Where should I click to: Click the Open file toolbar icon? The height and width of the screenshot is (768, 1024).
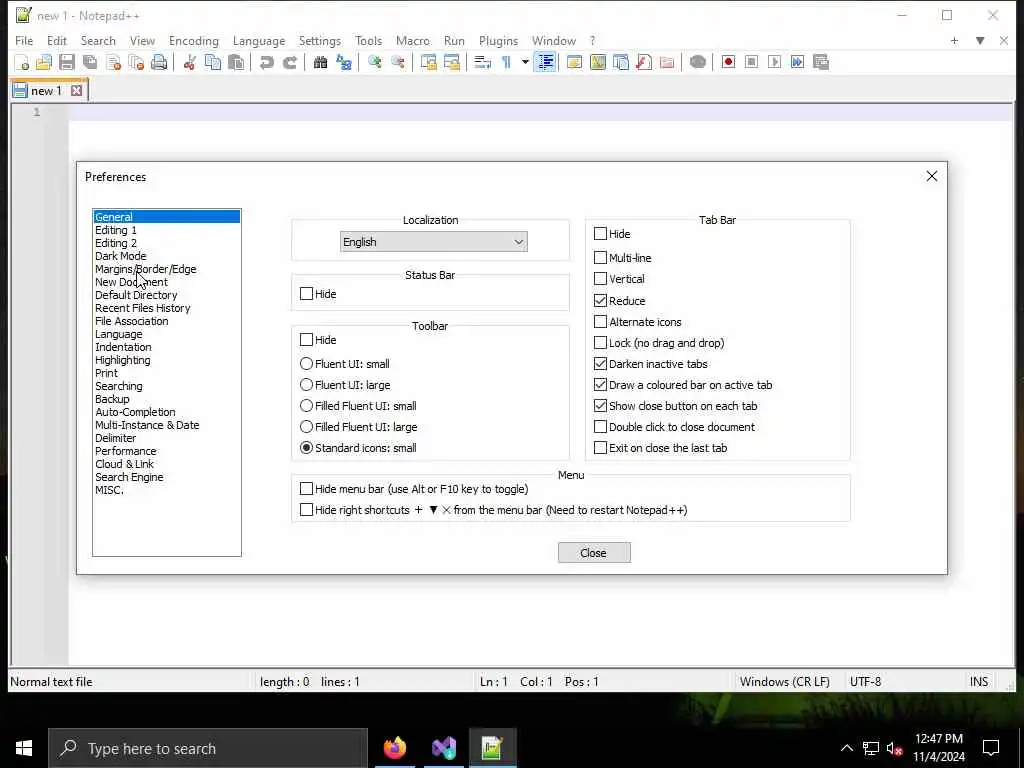click(44, 62)
